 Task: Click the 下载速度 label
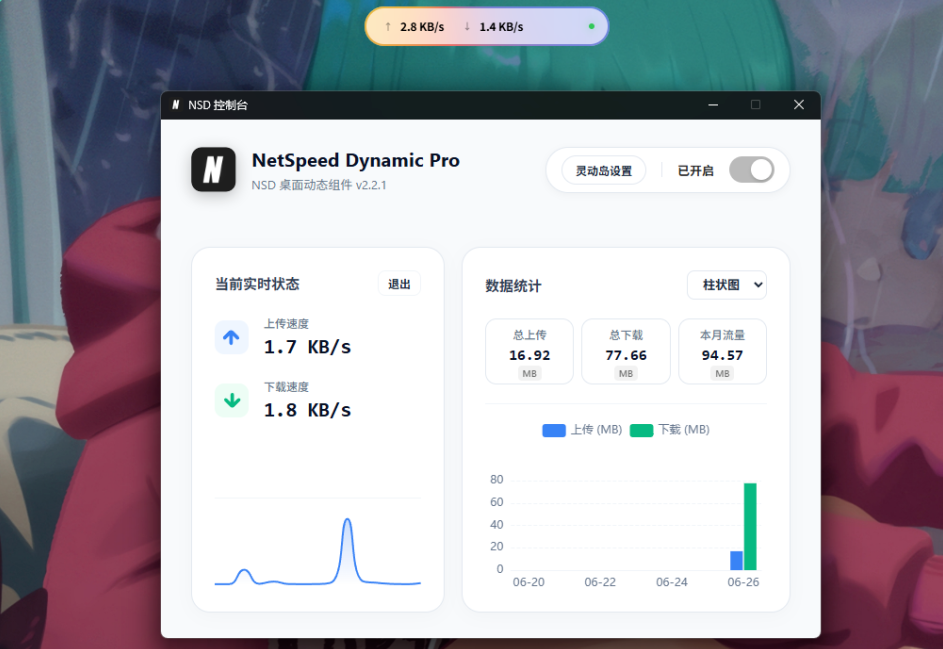point(286,387)
